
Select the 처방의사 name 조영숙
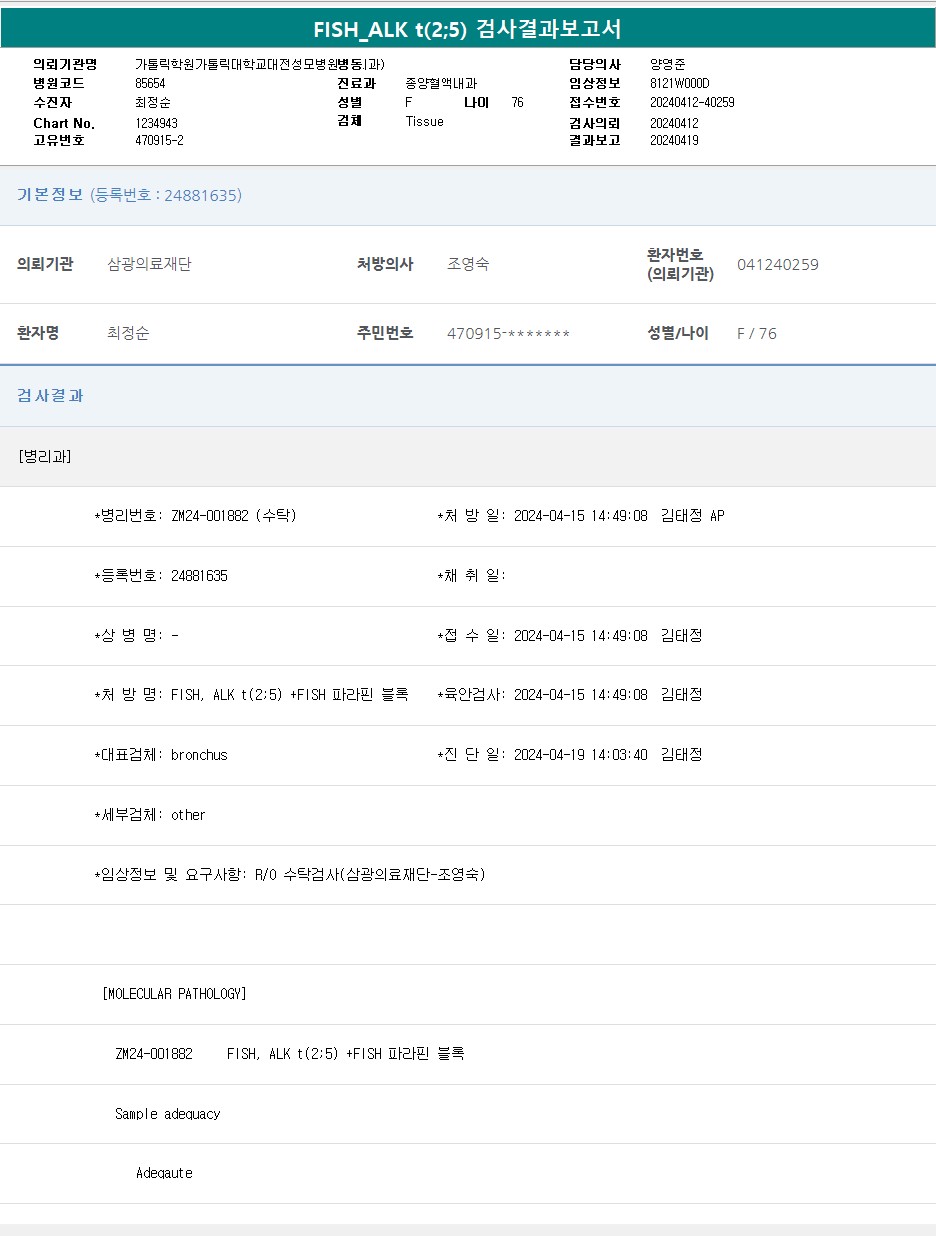pos(468,265)
